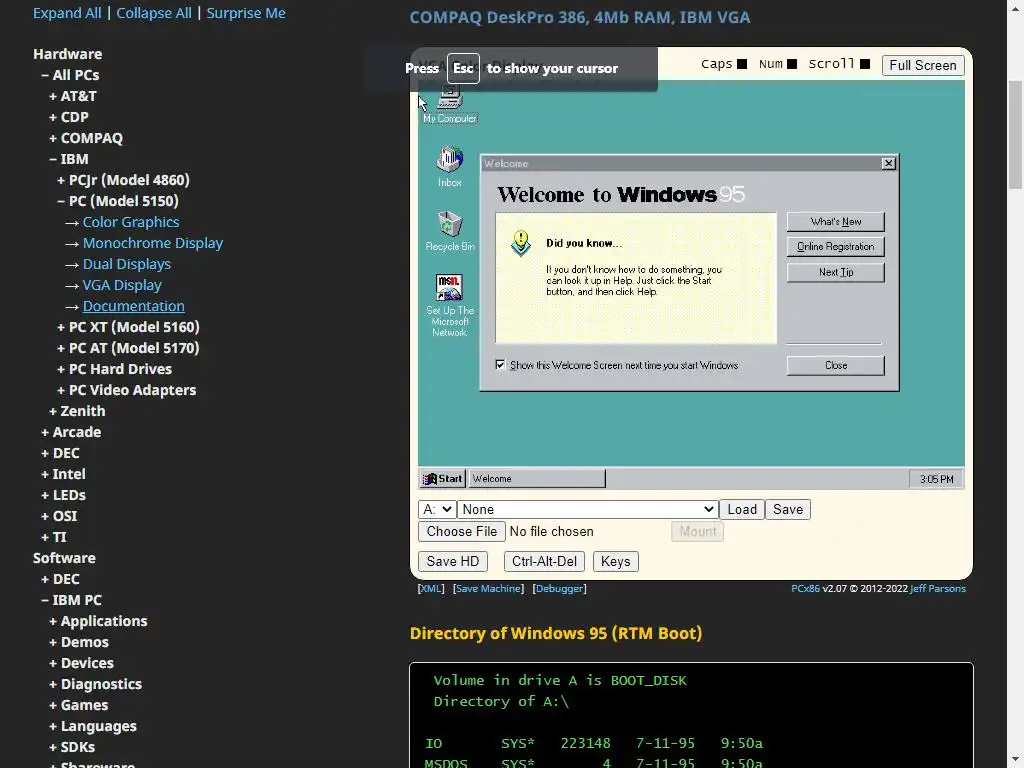
Task: Click Expand All link
Action: pyautogui.click(x=67, y=13)
